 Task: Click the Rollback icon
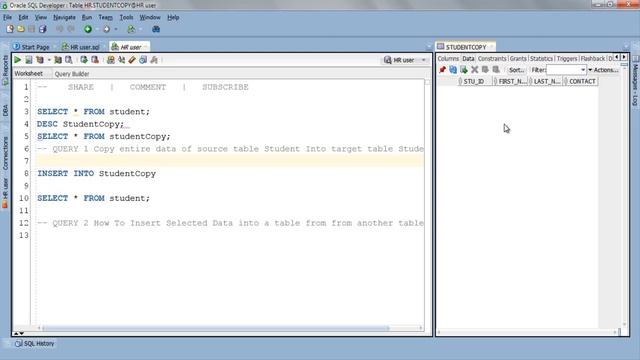[95, 60]
